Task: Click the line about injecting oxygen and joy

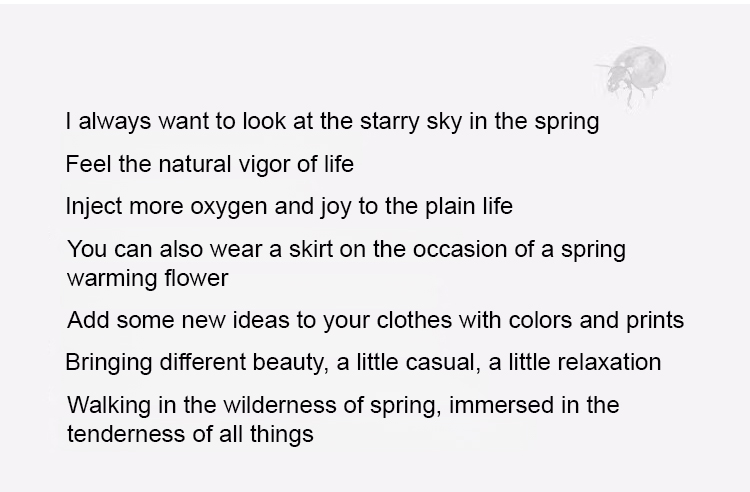Action: tap(289, 206)
